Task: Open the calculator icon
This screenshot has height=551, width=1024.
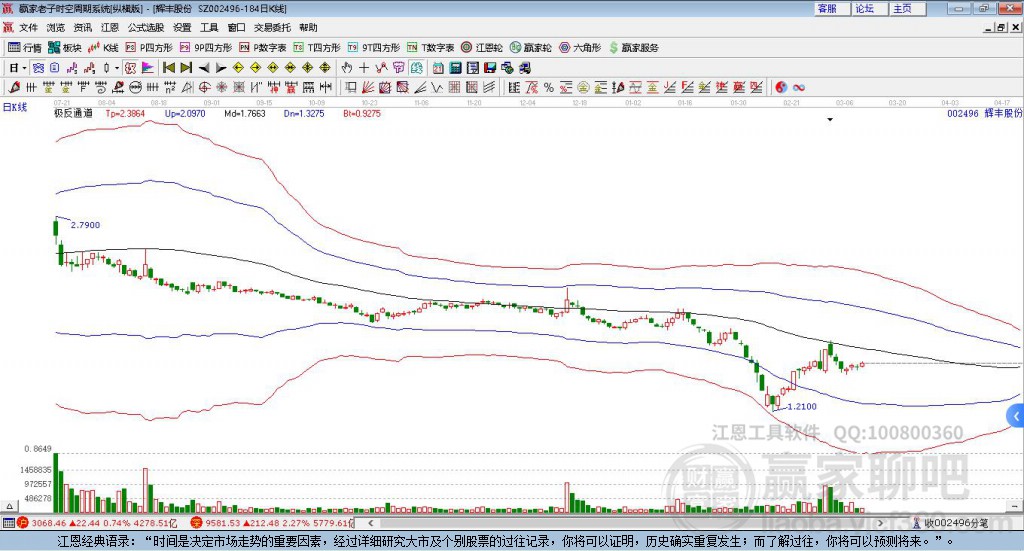Action: (x=455, y=68)
